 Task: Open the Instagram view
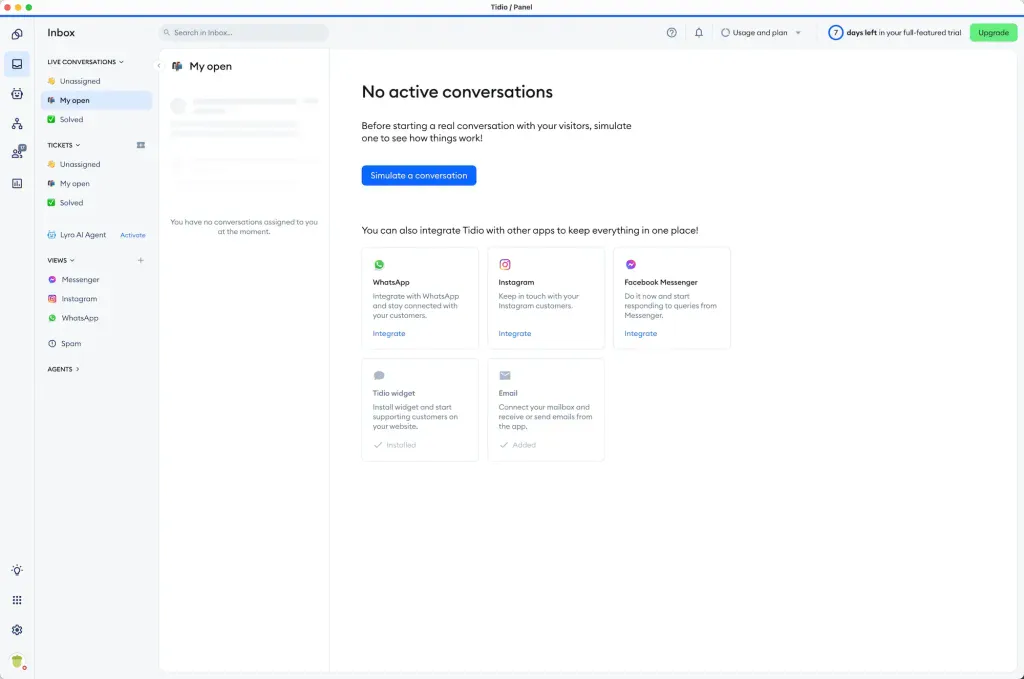(x=97, y=299)
